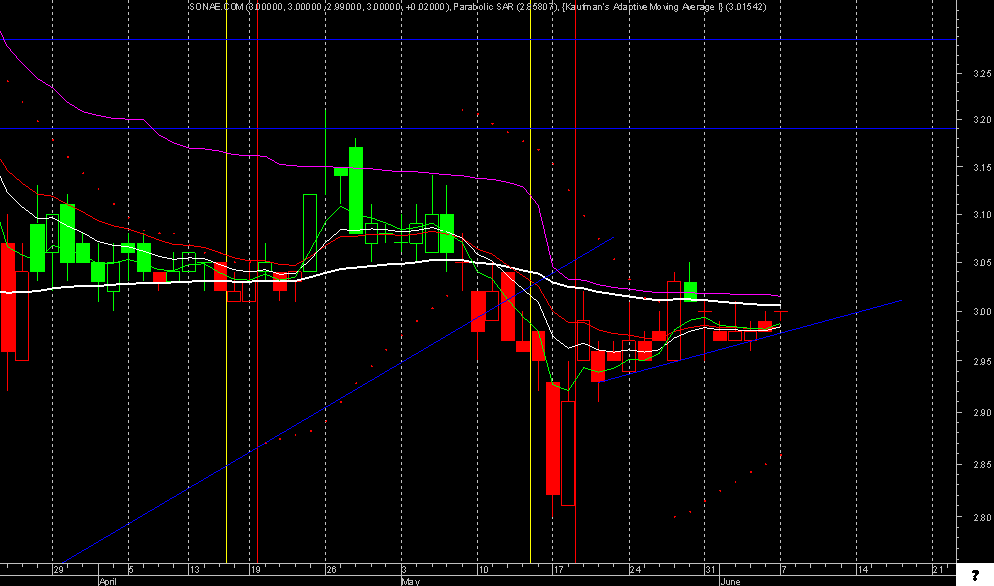Select the long blue ascending trendline

point(339,400)
